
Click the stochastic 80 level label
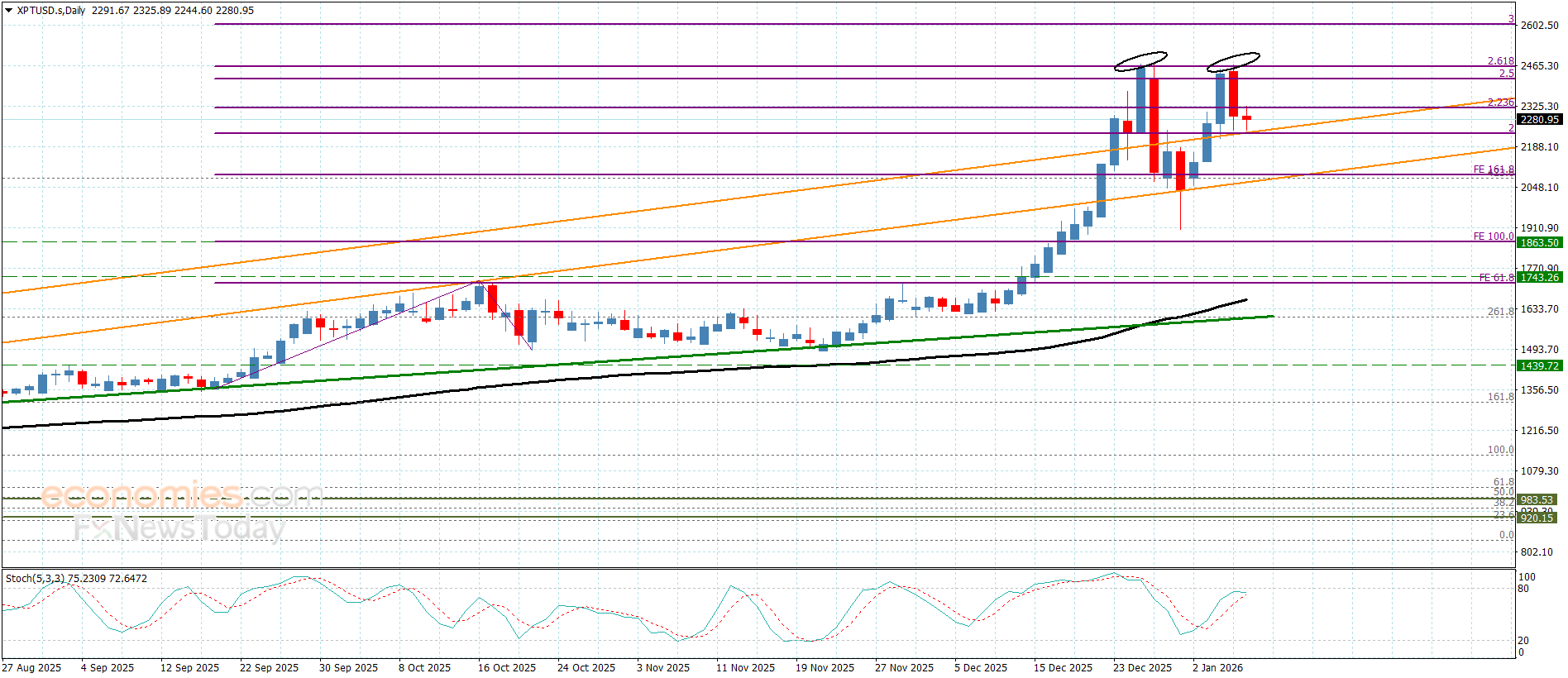pyautogui.click(x=1523, y=589)
